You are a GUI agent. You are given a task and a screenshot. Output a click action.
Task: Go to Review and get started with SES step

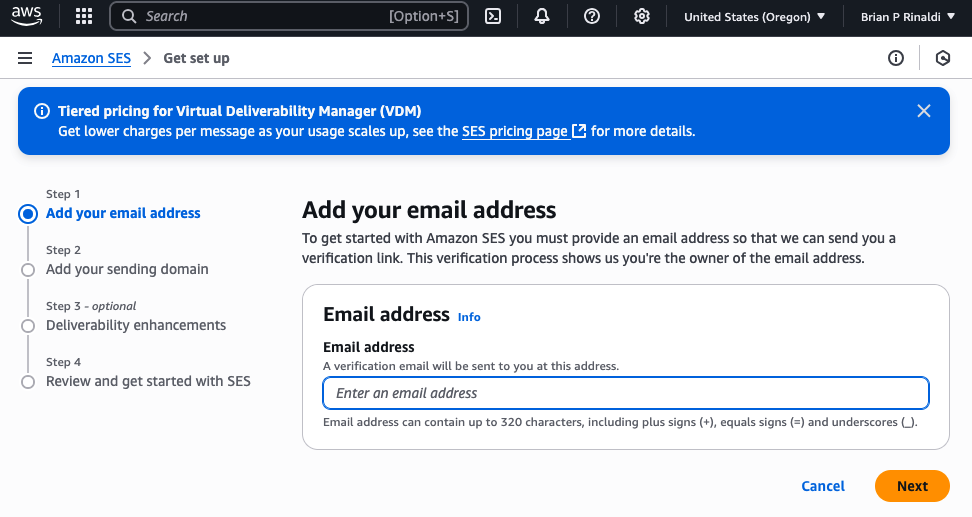click(148, 381)
